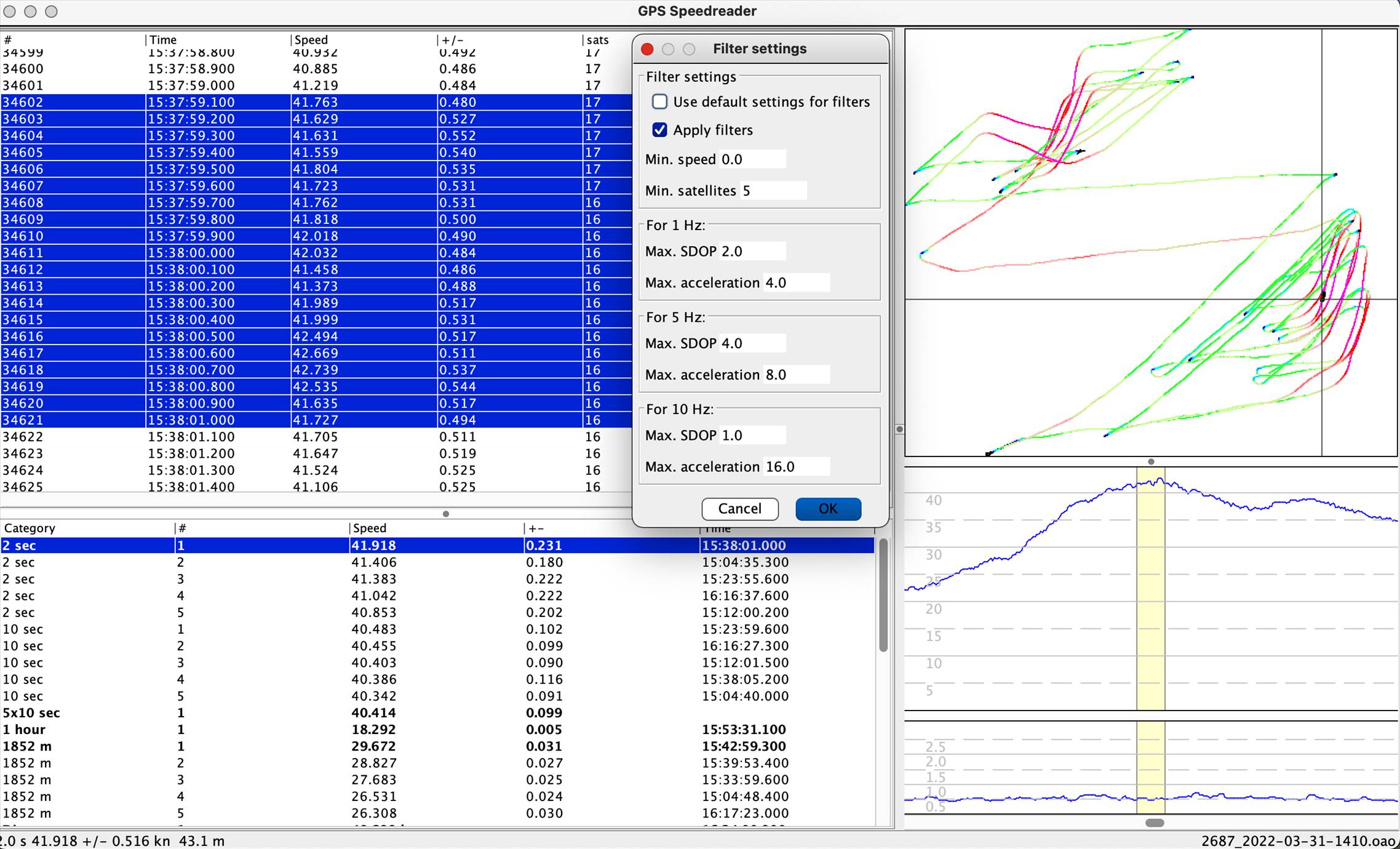
Task: Edit 5 Hz Max. acceleration field
Action: click(x=795, y=375)
